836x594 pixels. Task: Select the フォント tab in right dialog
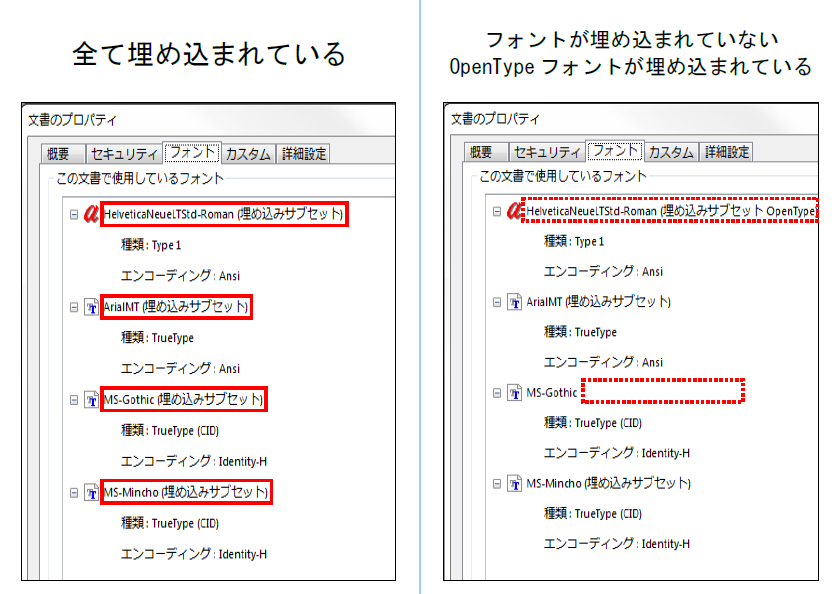click(x=615, y=151)
